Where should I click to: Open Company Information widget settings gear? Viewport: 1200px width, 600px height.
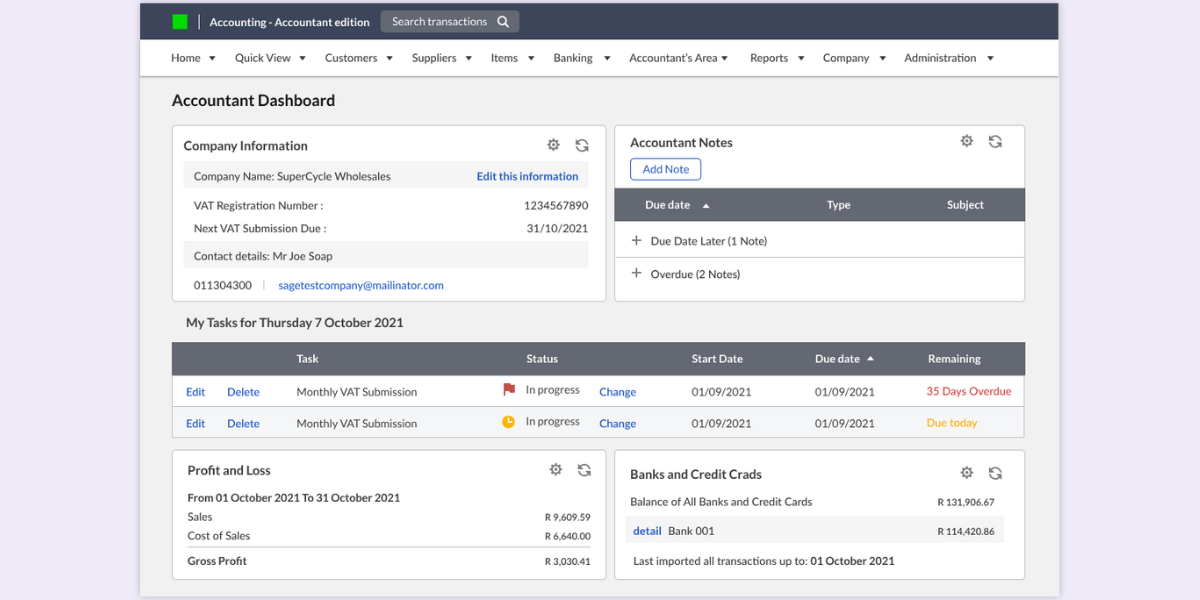coord(553,145)
